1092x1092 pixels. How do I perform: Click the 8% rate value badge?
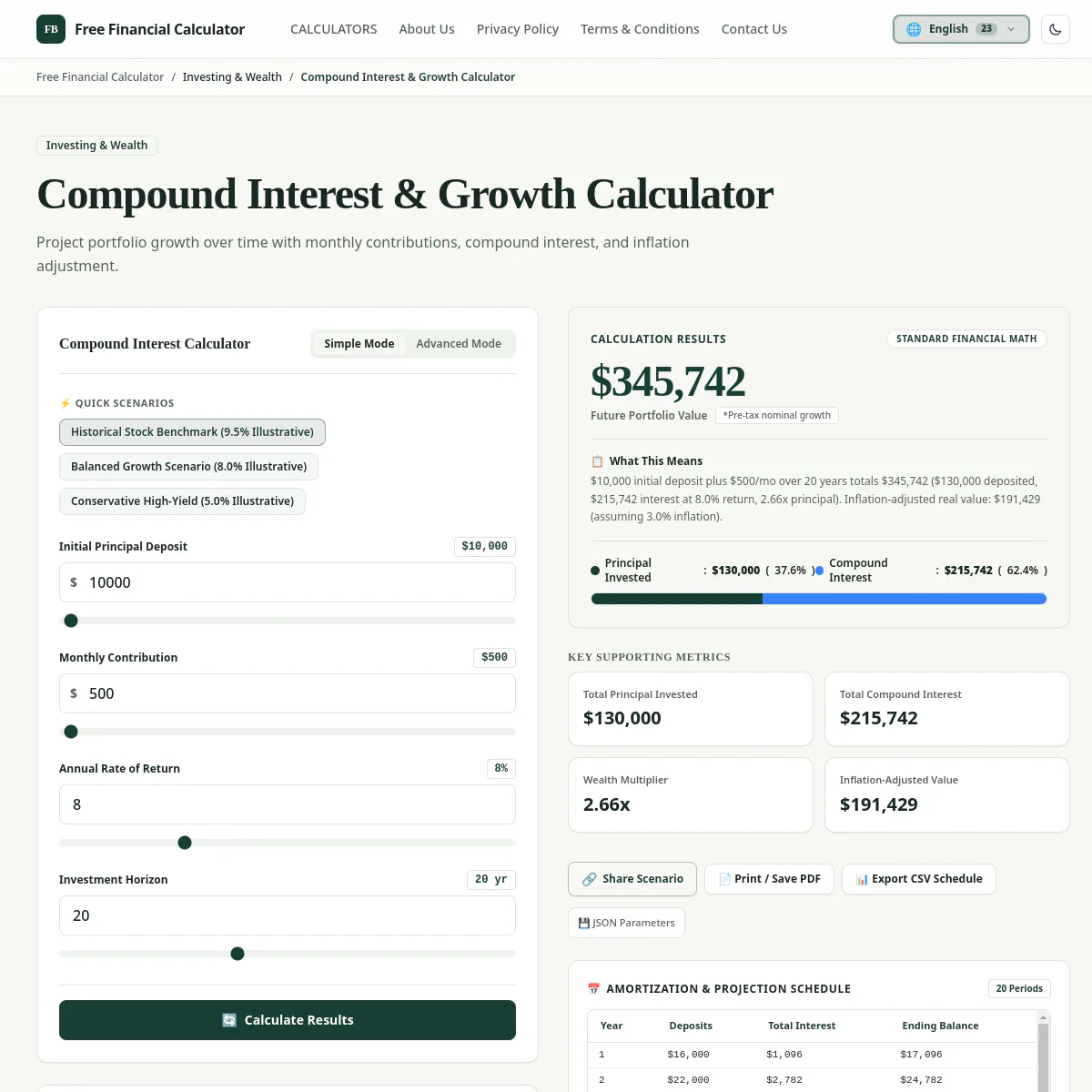pyautogui.click(x=501, y=769)
